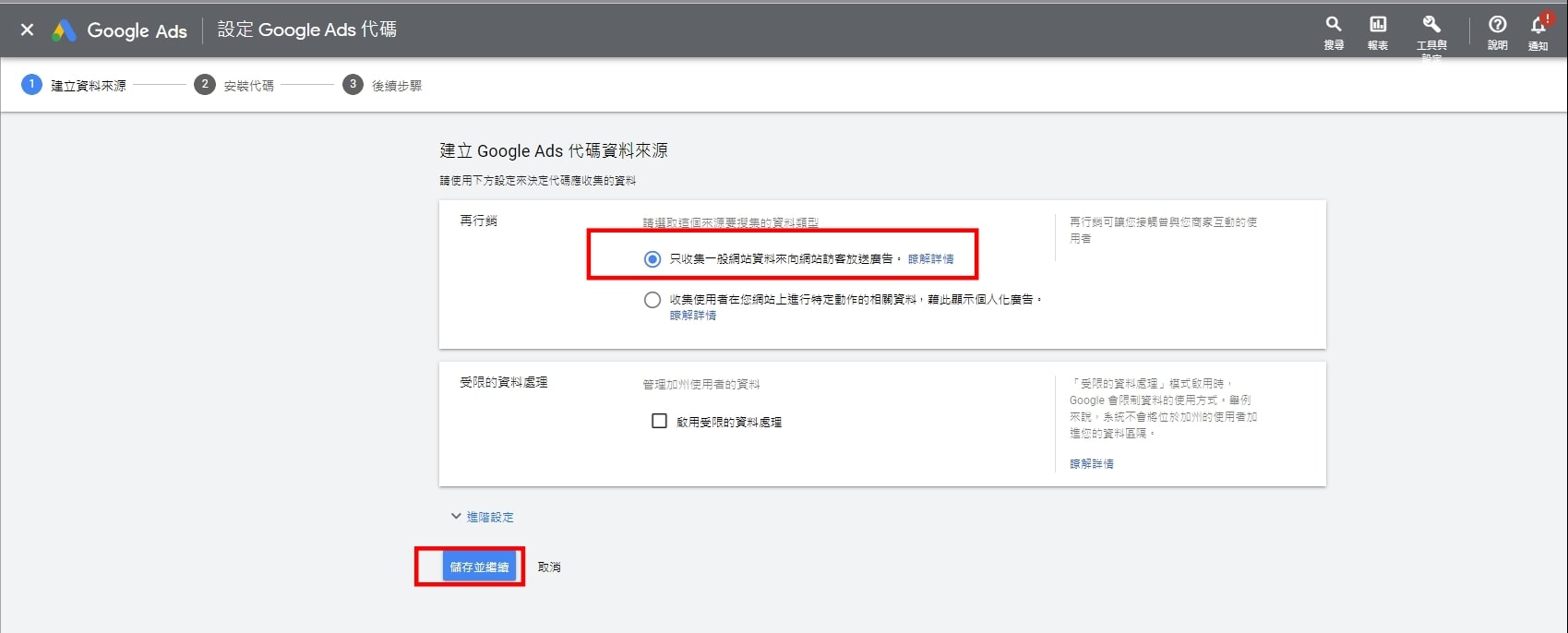Select step 2 安裝代碼
This screenshot has width=1568, height=633.
234,85
